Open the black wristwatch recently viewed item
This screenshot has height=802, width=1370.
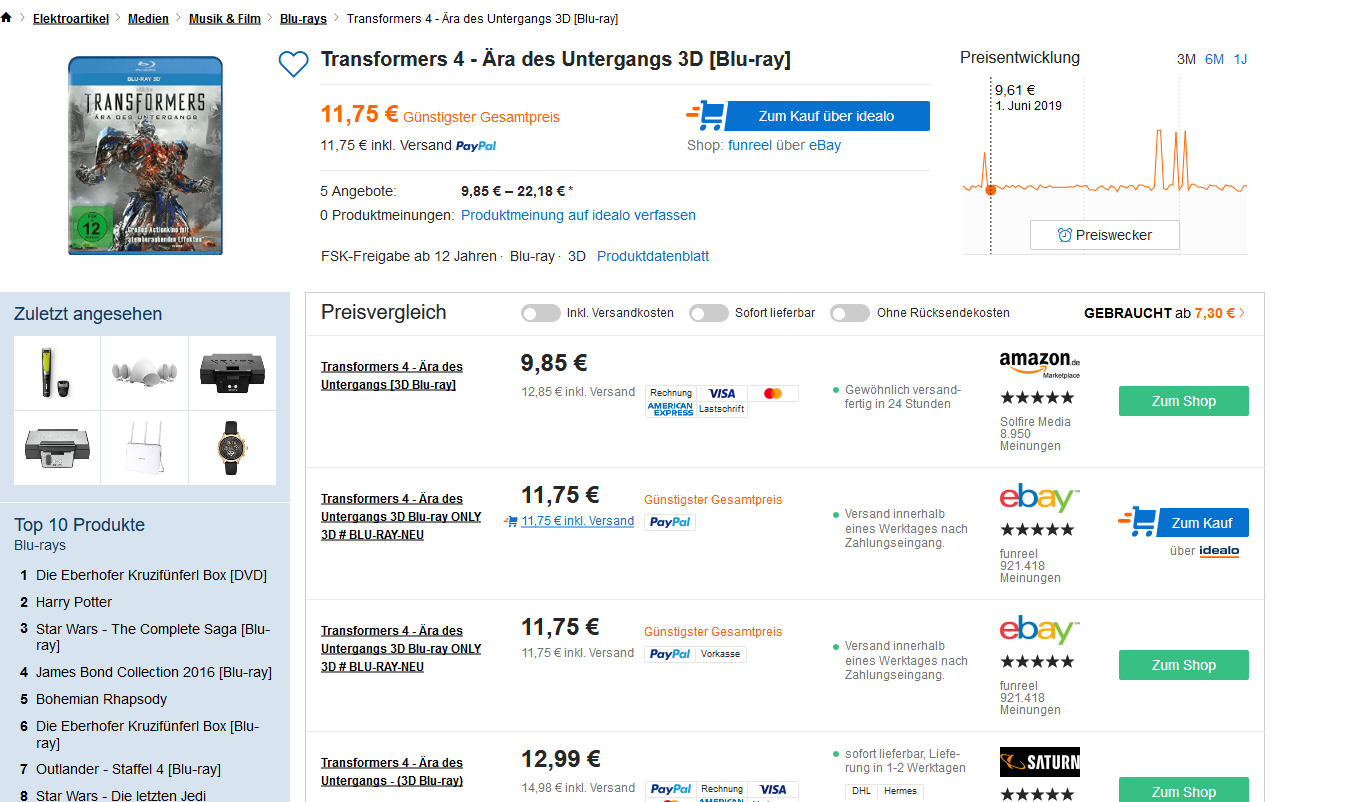[x=231, y=448]
